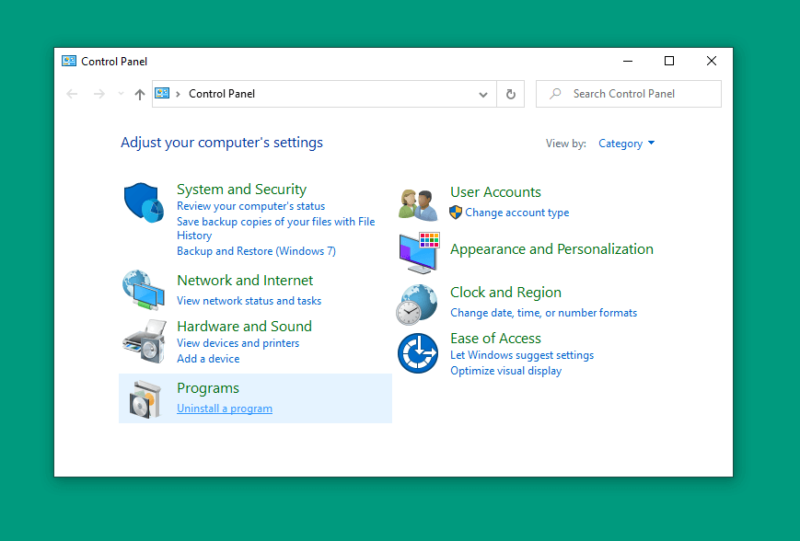Screen dimensions: 800x541
Task: Maximize the Control Panel window
Action: (x=669, y=61)
